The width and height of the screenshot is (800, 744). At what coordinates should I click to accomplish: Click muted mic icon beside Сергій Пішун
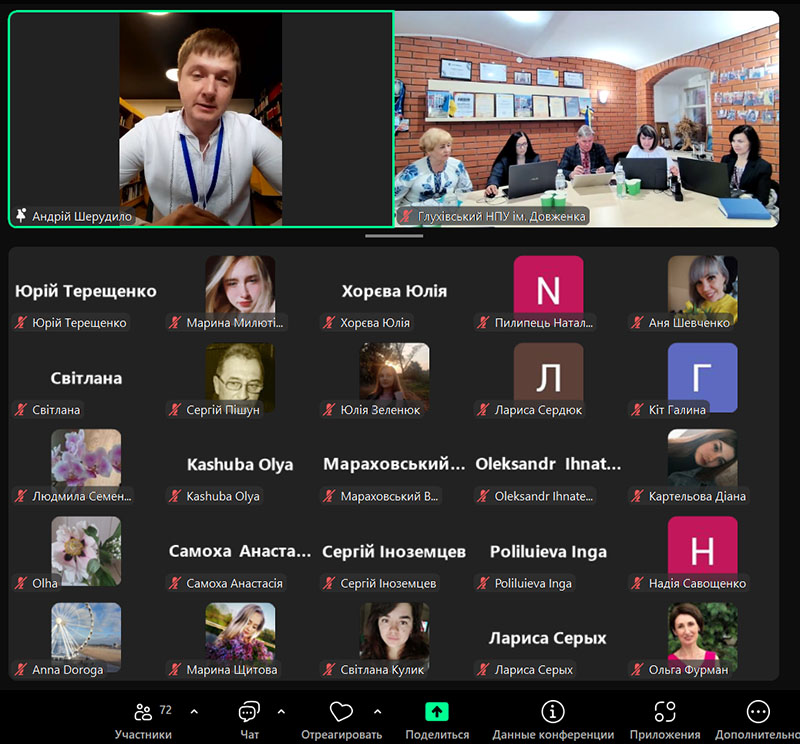175,410
